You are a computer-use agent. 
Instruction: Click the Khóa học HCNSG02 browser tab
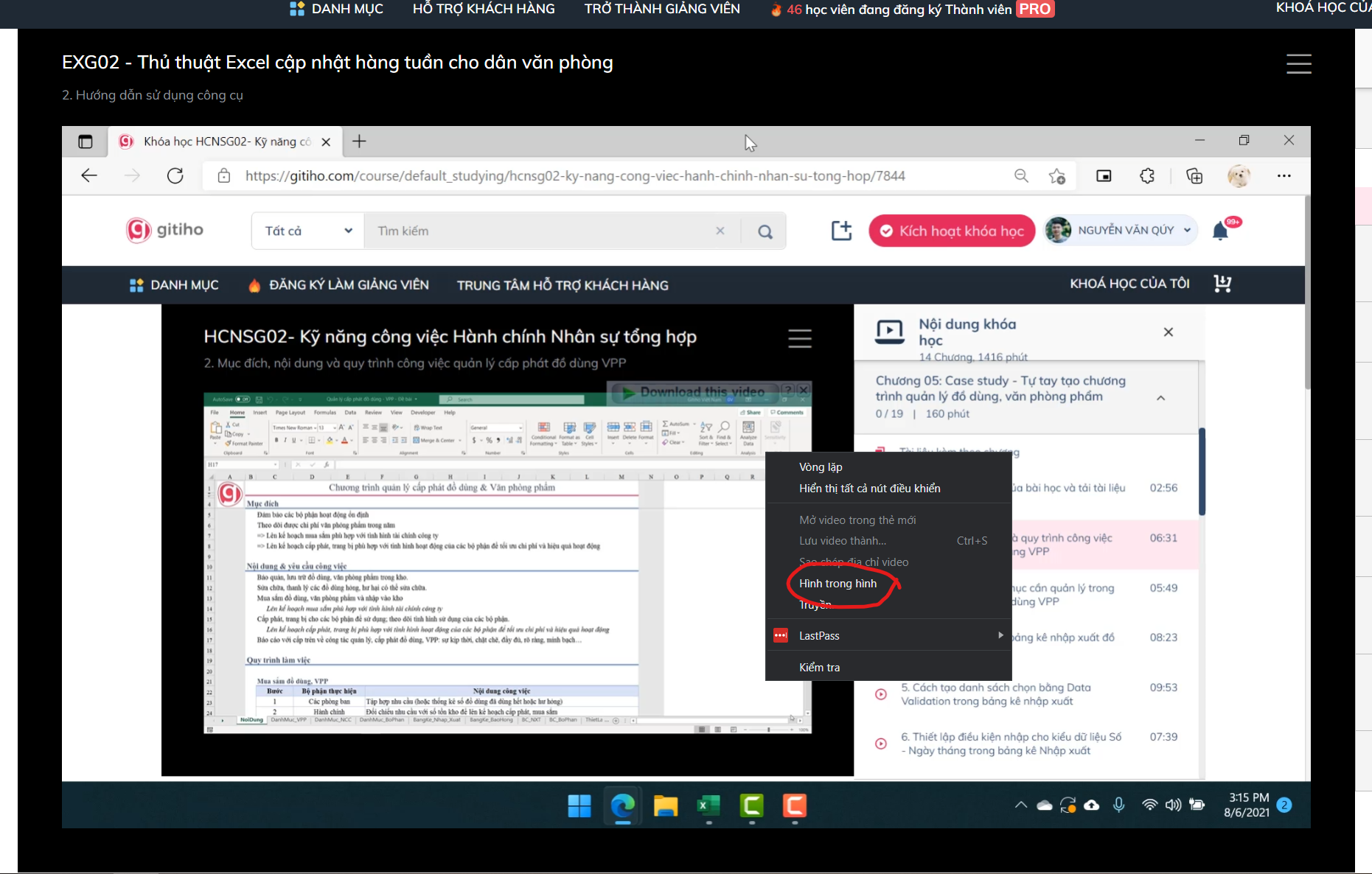[x=225, y=141]
